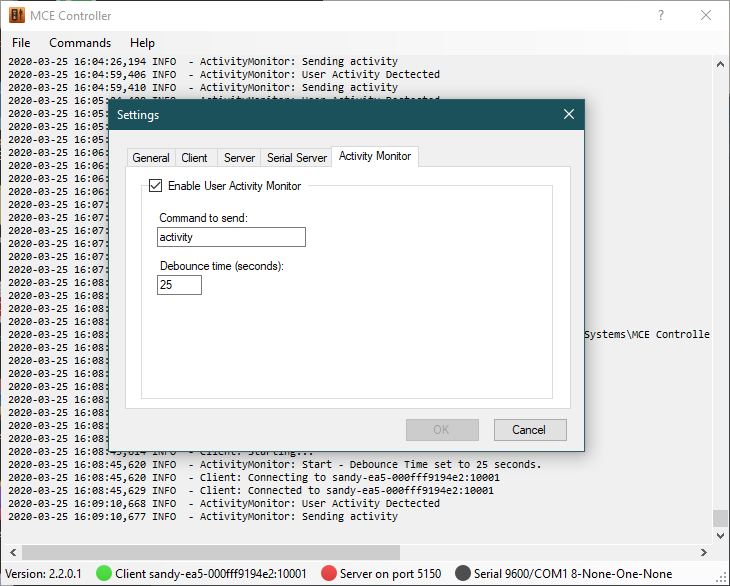Click the 16:09:10,677 Sending activity log line
Image resolution: width=730 pixels, height=586 pixels.
(x=203, y=517)
